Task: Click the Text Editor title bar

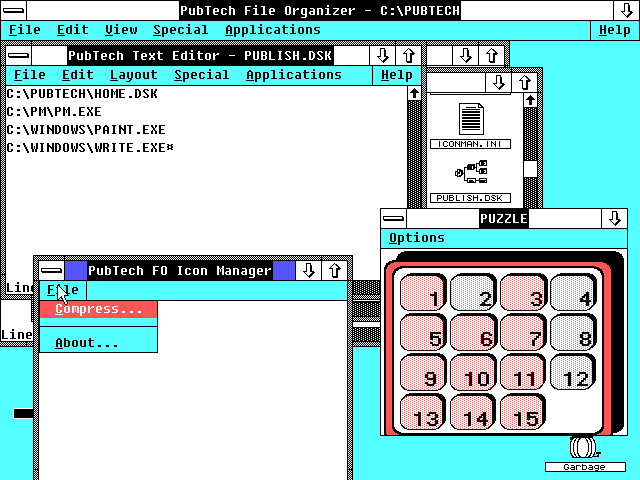Action: [200, 56]
